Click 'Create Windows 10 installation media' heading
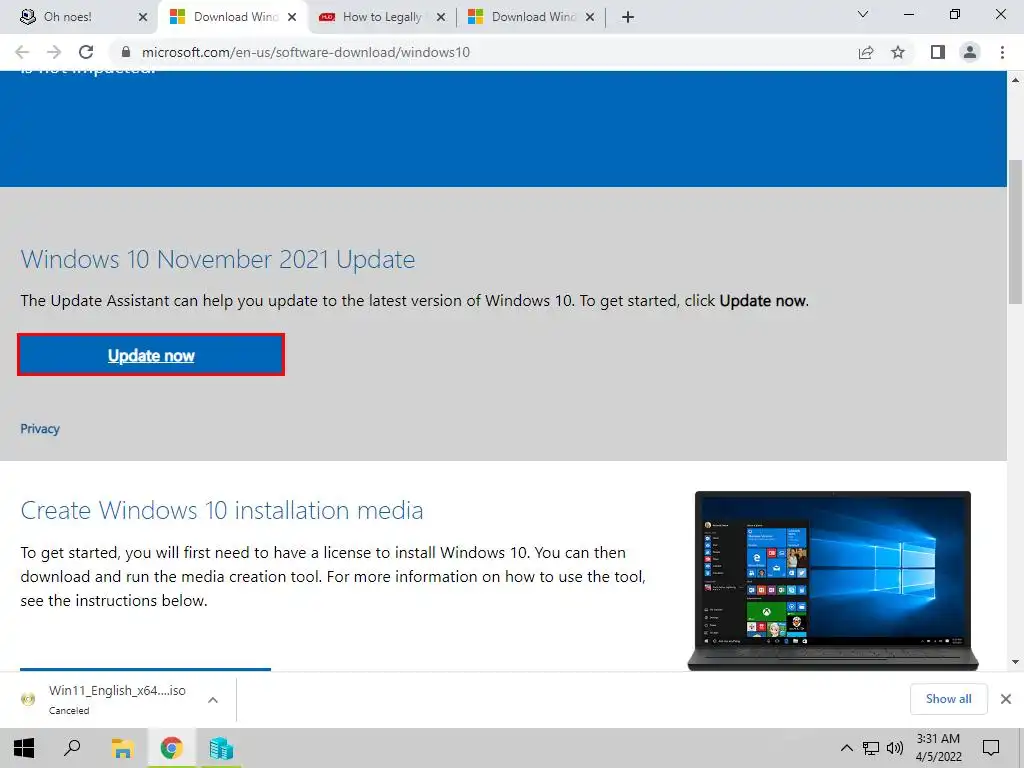Viewport: 1024px width, 768px height. [221, 510]
